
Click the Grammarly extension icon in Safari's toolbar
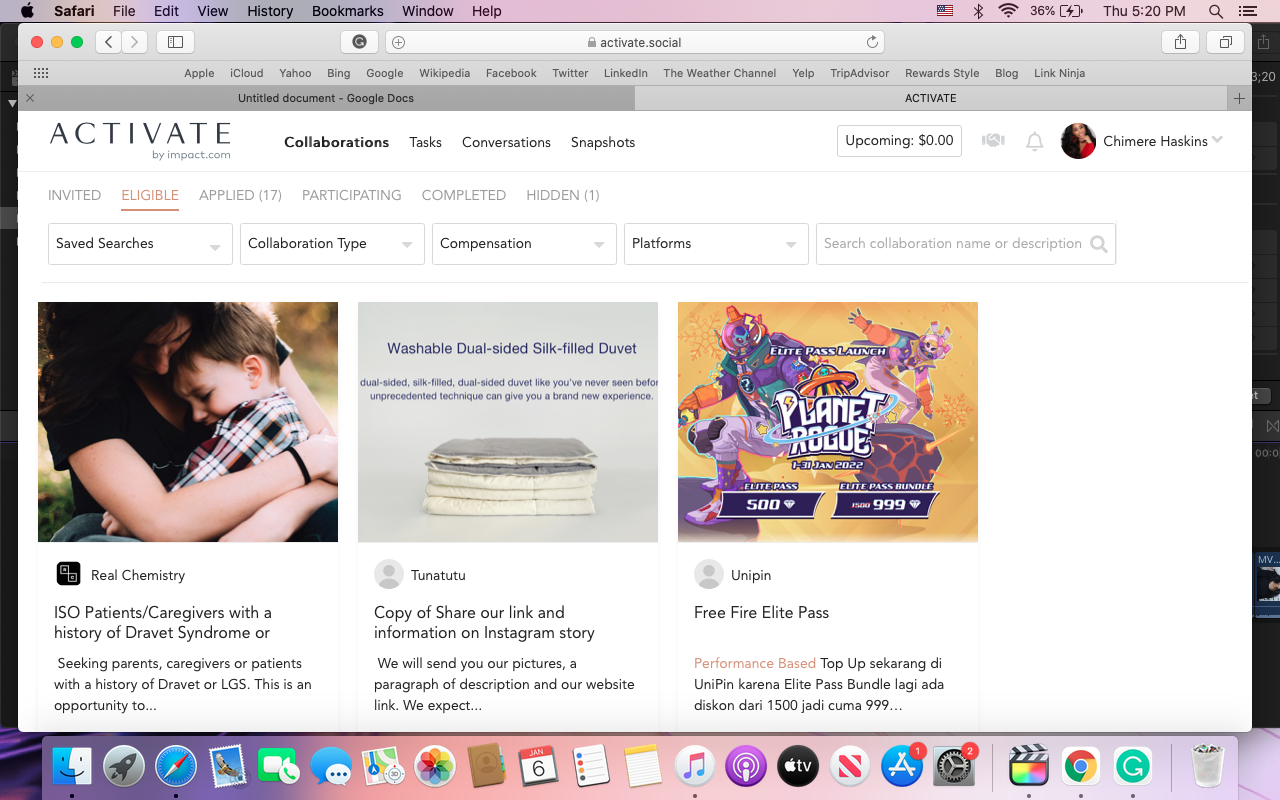pyautogui.click(x=359, y=42)
